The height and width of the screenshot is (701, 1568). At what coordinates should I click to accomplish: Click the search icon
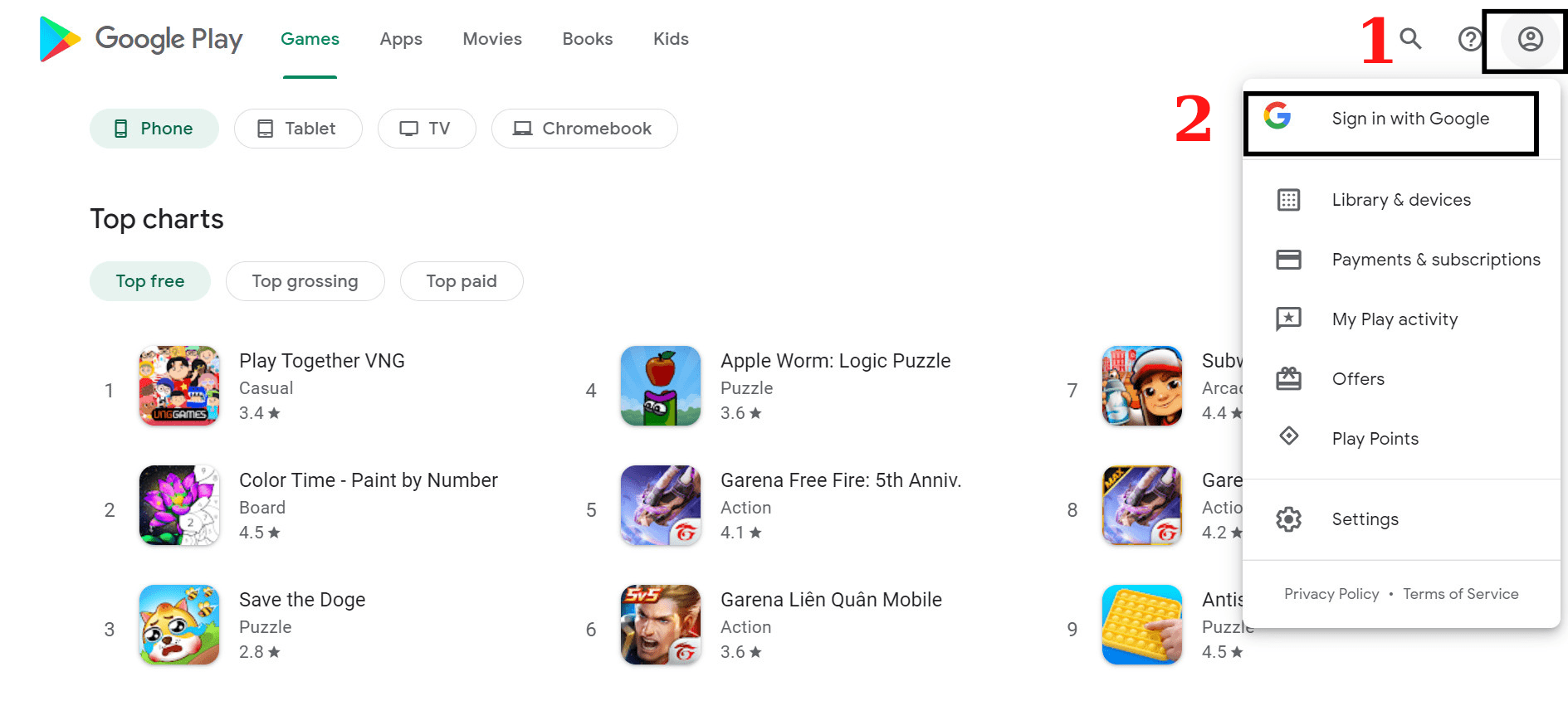1409,39
